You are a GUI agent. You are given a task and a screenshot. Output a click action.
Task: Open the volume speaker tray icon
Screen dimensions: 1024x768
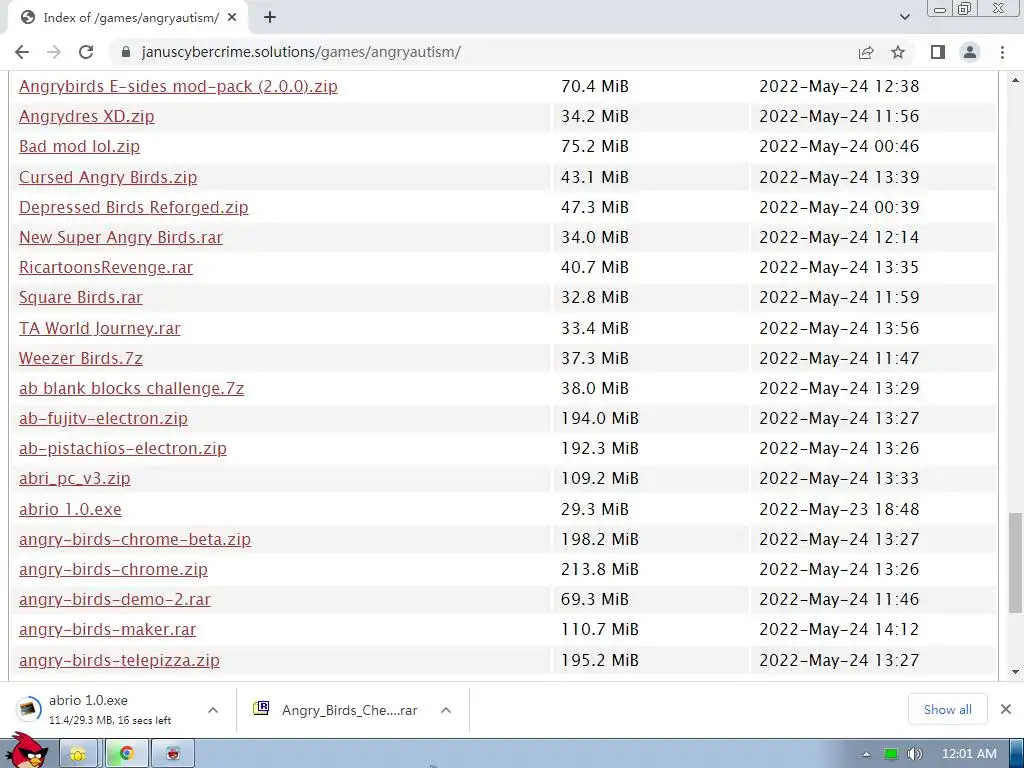(x=915, y=754)
